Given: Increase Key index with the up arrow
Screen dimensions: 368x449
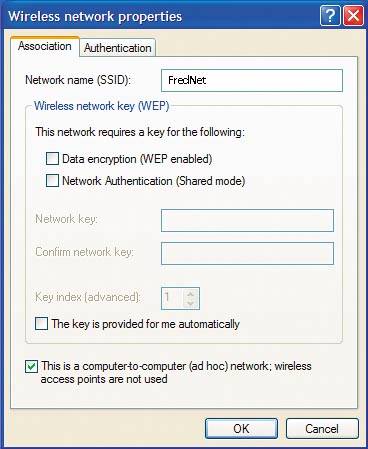Looking at the screenshot, I should coord(191,294).
